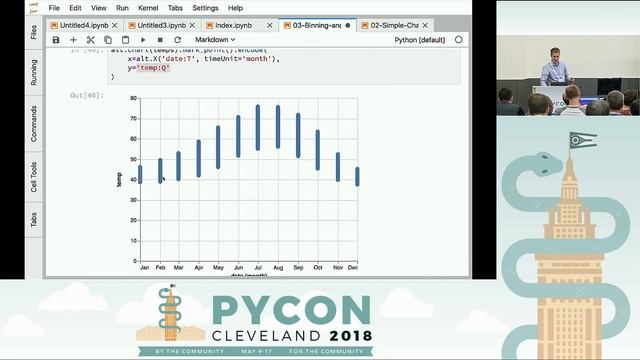
Task: Click the February temperature bar in chart
Action: click(160, 171)
